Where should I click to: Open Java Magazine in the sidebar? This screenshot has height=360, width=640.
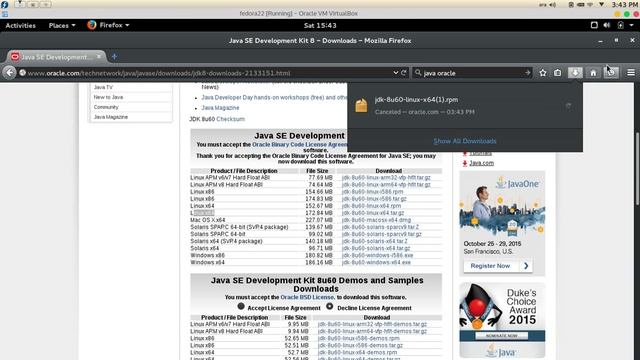111,117
